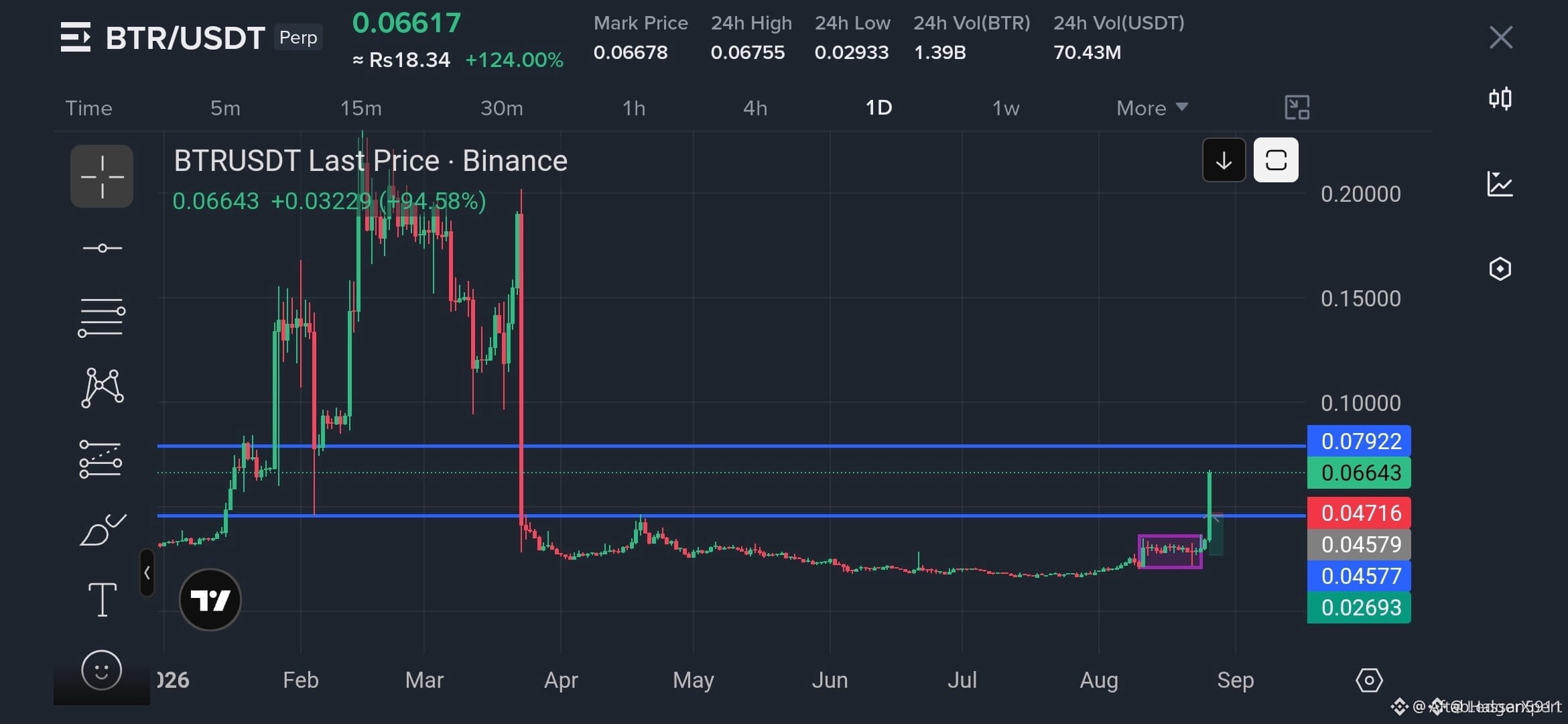
Task: Click the 0.04579 gray price label
Action: coord(1359,544)
